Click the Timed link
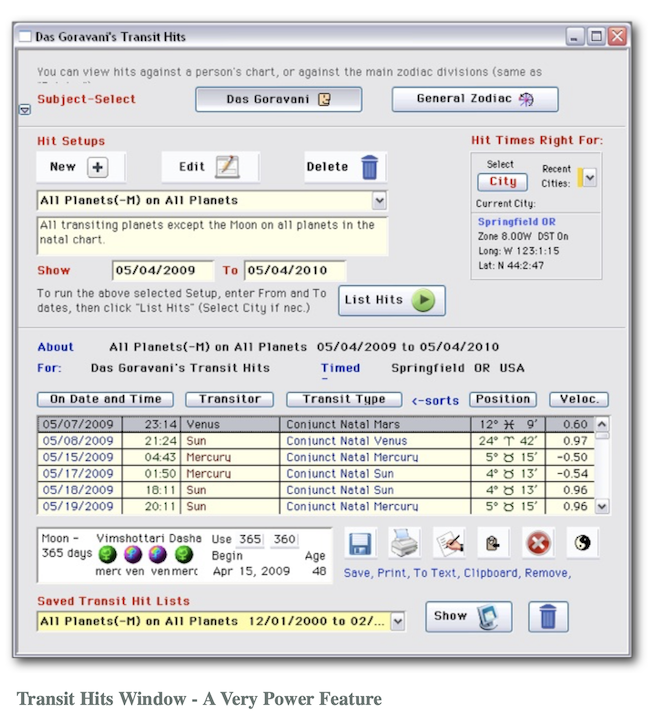655x723 pixels. coord(340,368)
